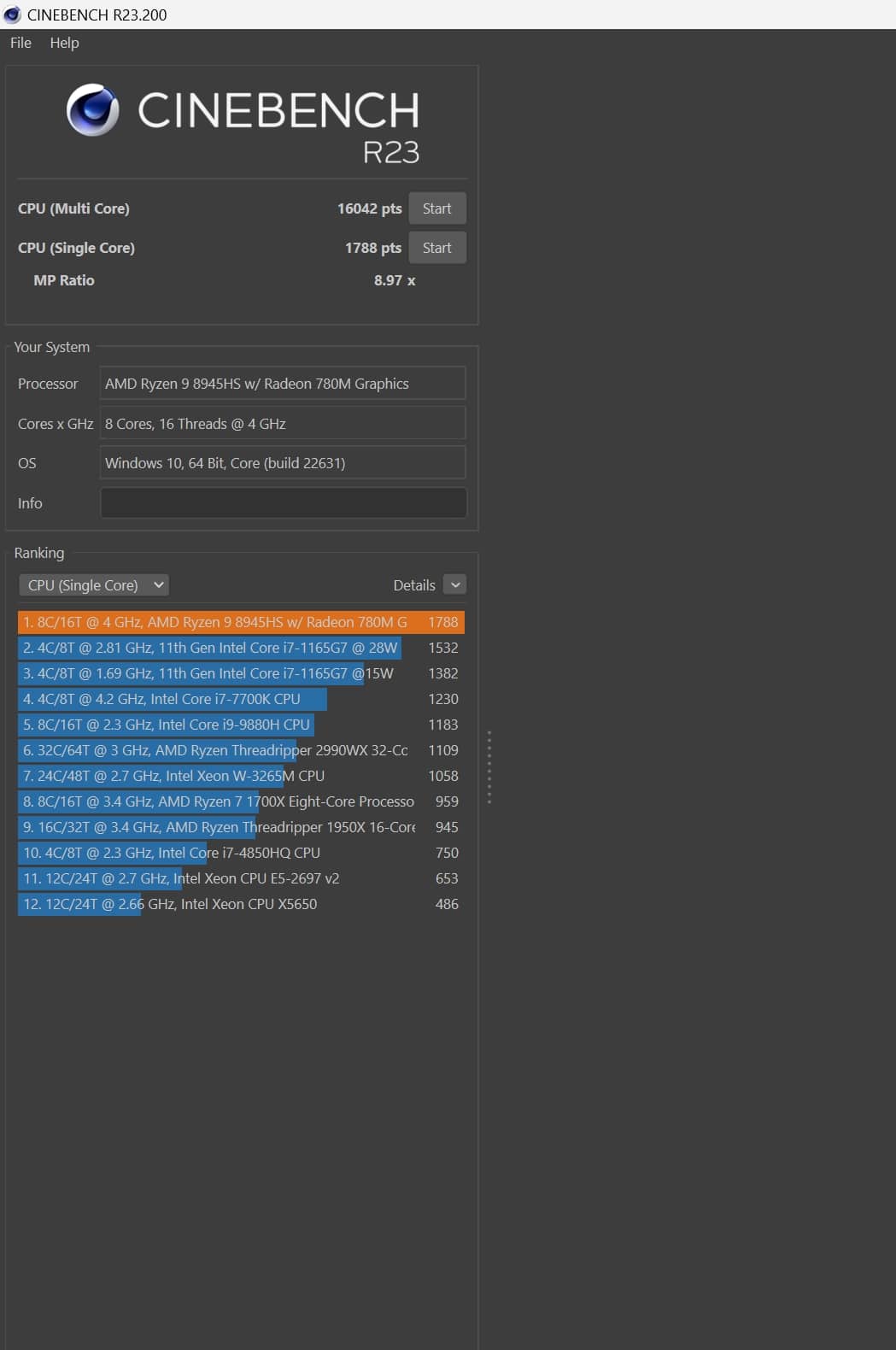Expand the Details chevron in Ranking

[x=454, y=585]
